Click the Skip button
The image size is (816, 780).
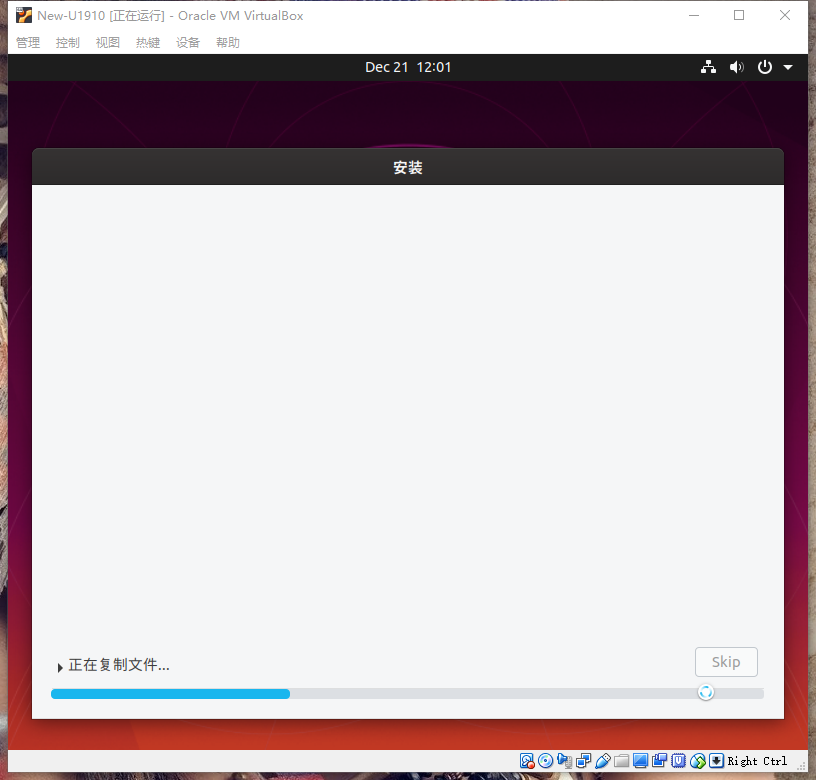(x=726, y=662)
